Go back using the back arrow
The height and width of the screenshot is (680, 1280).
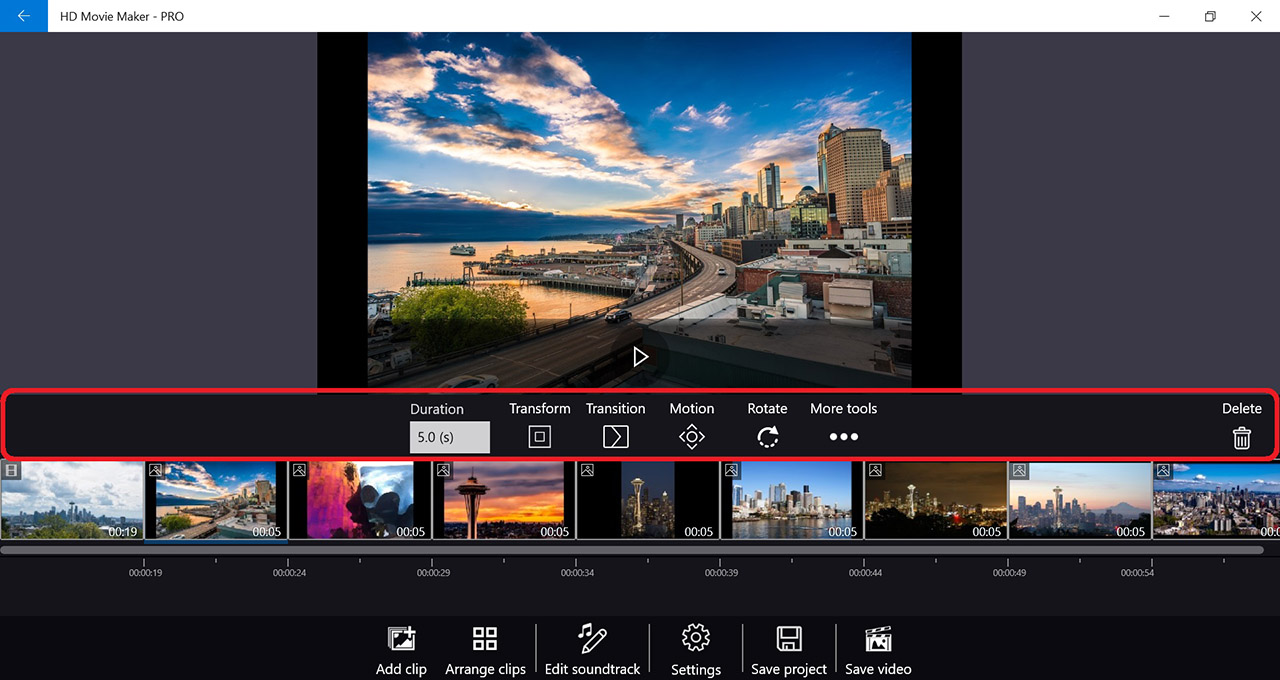click(x=24, y=16)
